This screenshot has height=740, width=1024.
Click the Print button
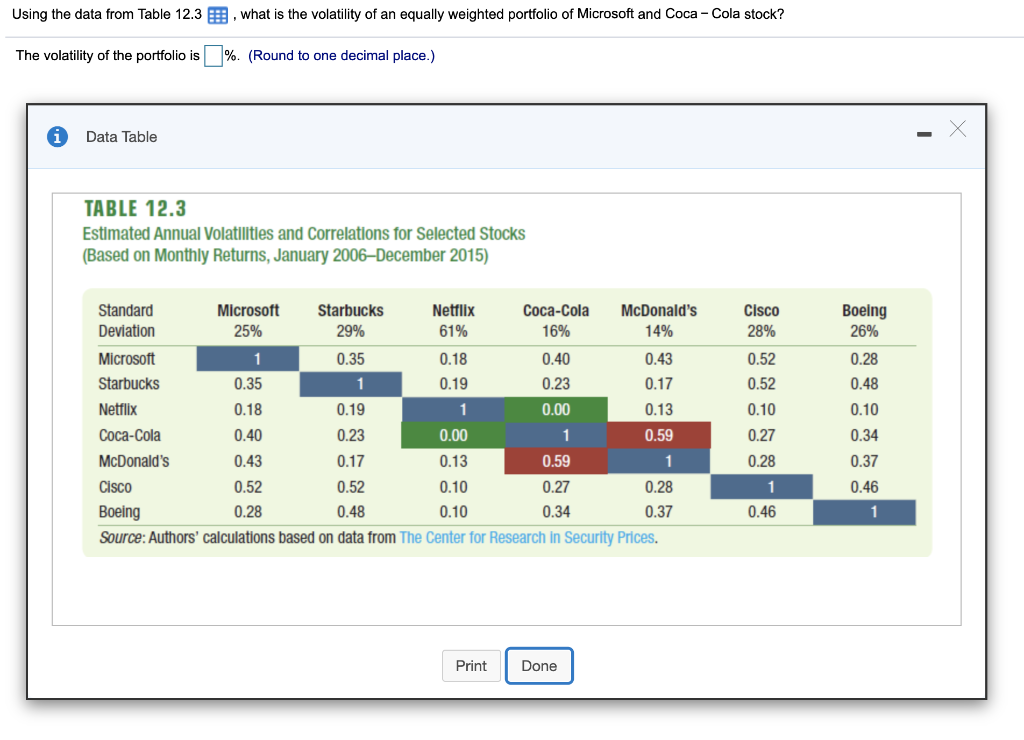tap(471, 665)
